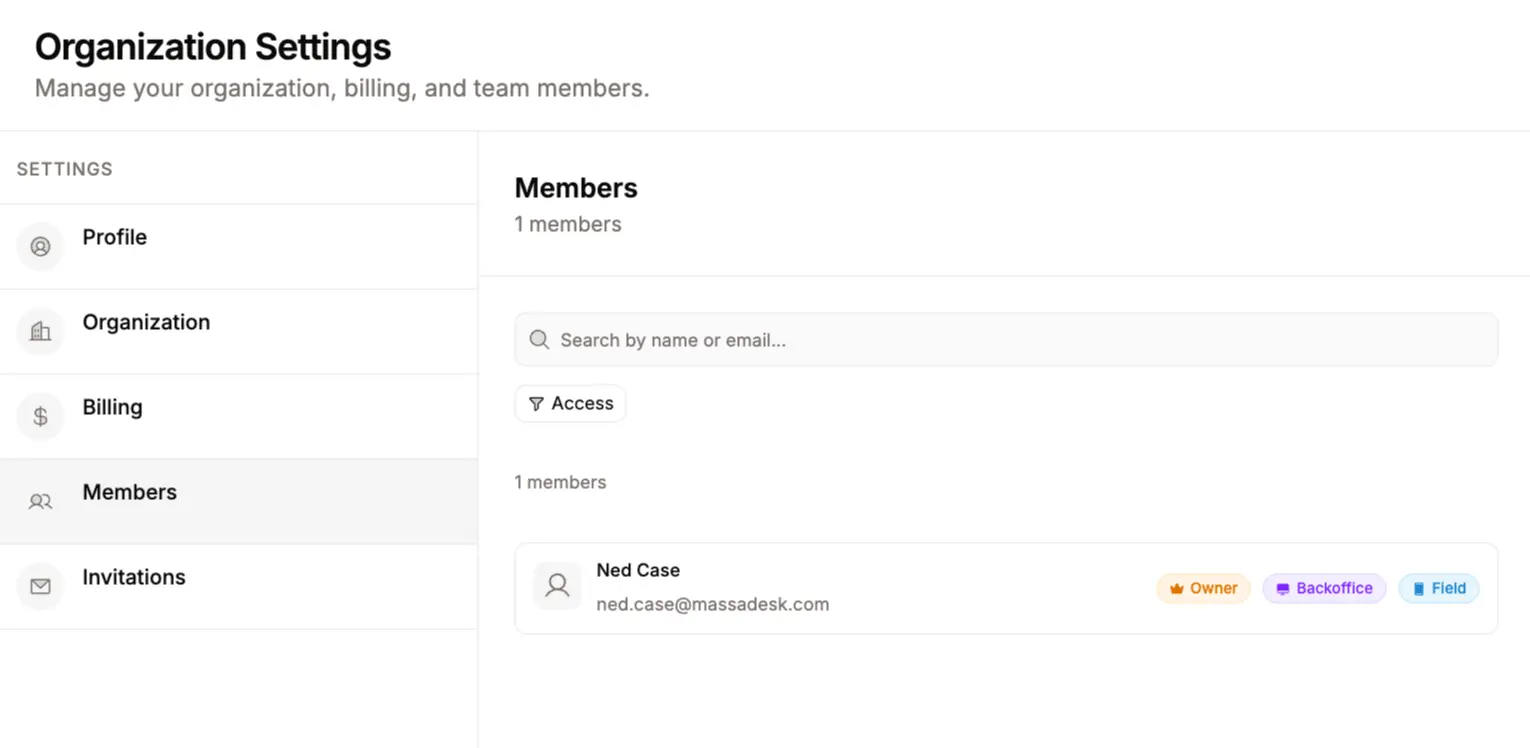Open the Profile settings tab
1530x748 pixels.
[115, 237]
